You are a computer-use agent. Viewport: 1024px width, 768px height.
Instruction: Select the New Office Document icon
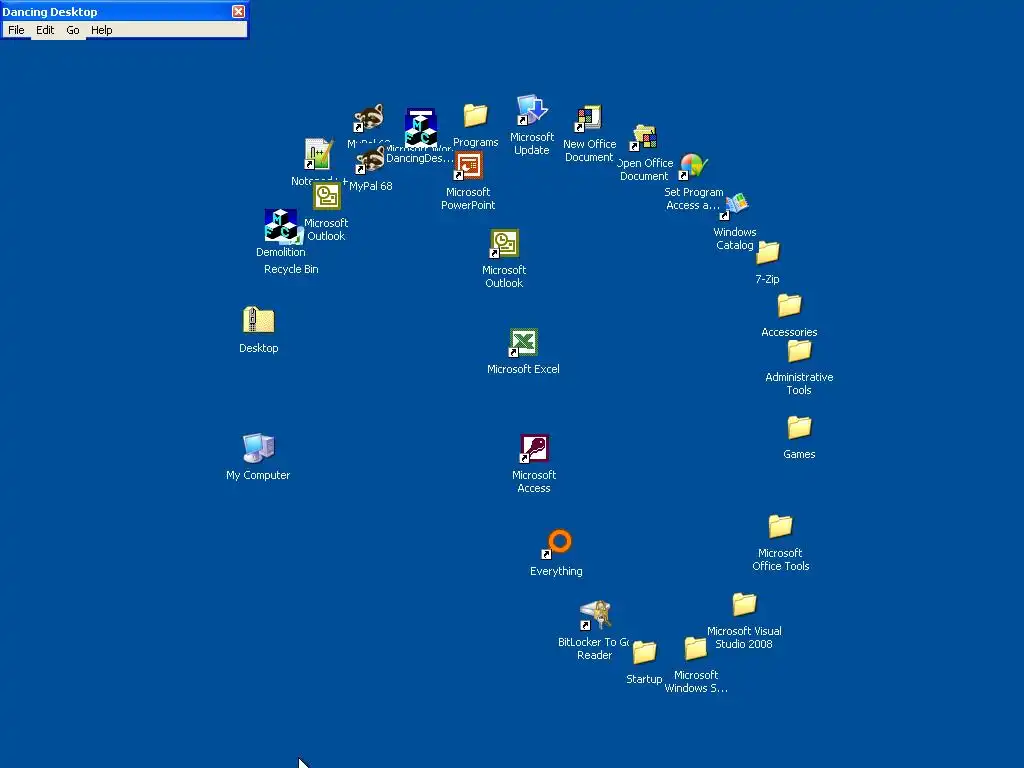[588, 119]
